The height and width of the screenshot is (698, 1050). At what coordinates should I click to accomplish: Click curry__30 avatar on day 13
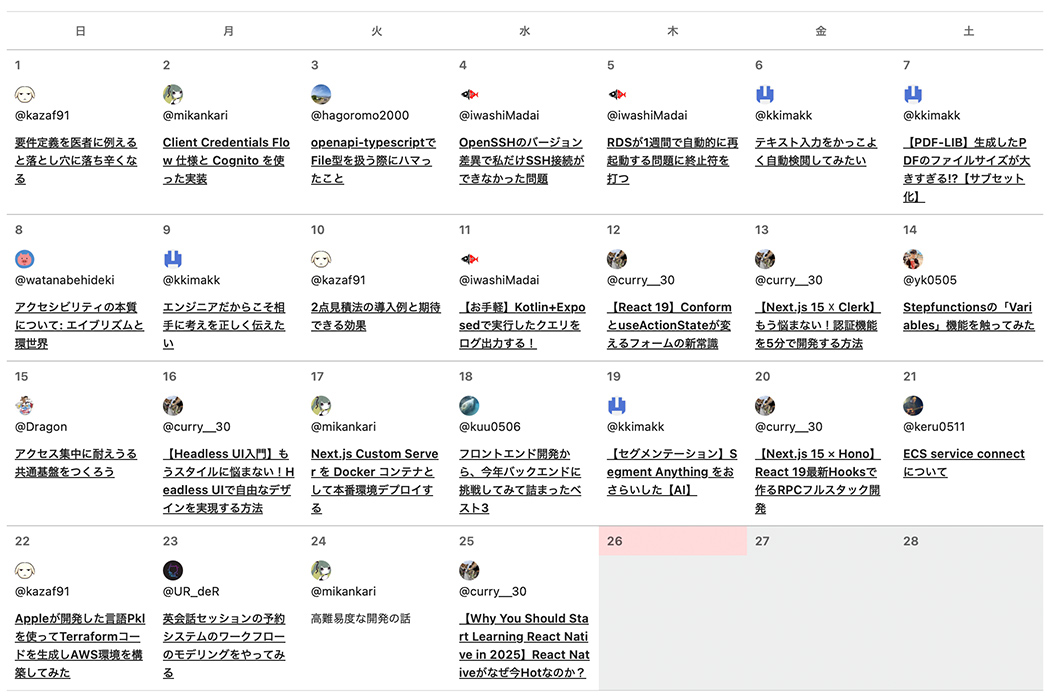pos(765,259)
